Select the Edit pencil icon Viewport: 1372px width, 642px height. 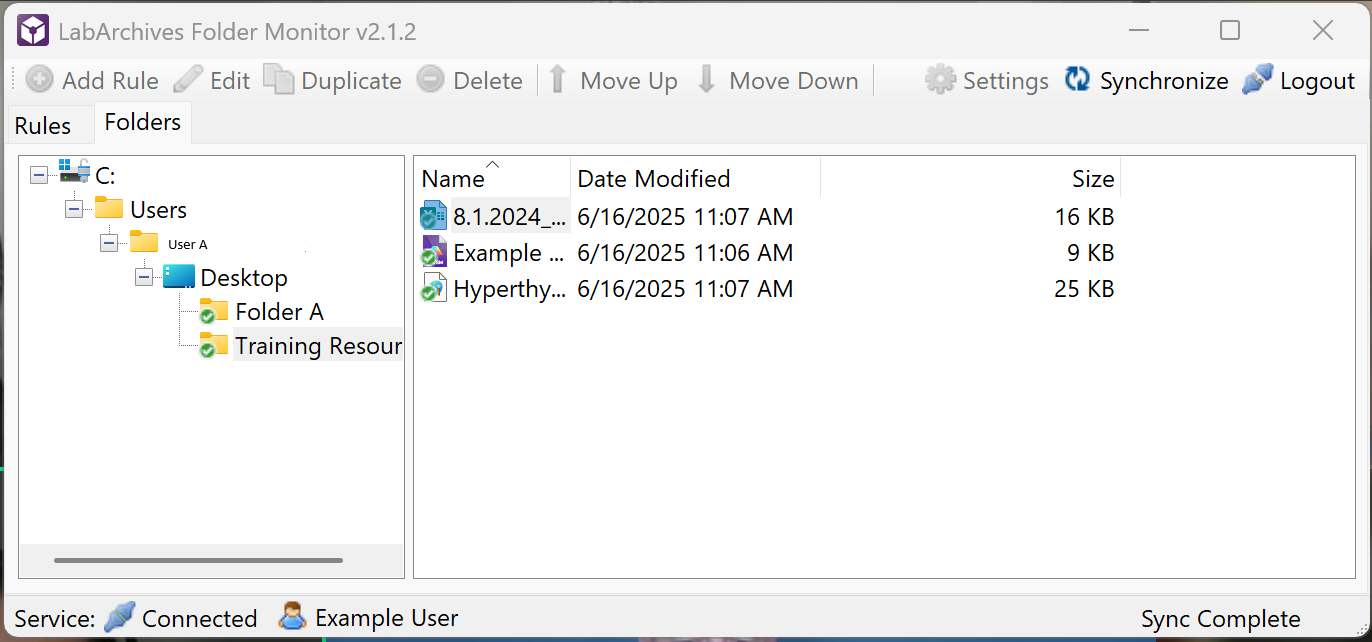(x=187, y=79)
